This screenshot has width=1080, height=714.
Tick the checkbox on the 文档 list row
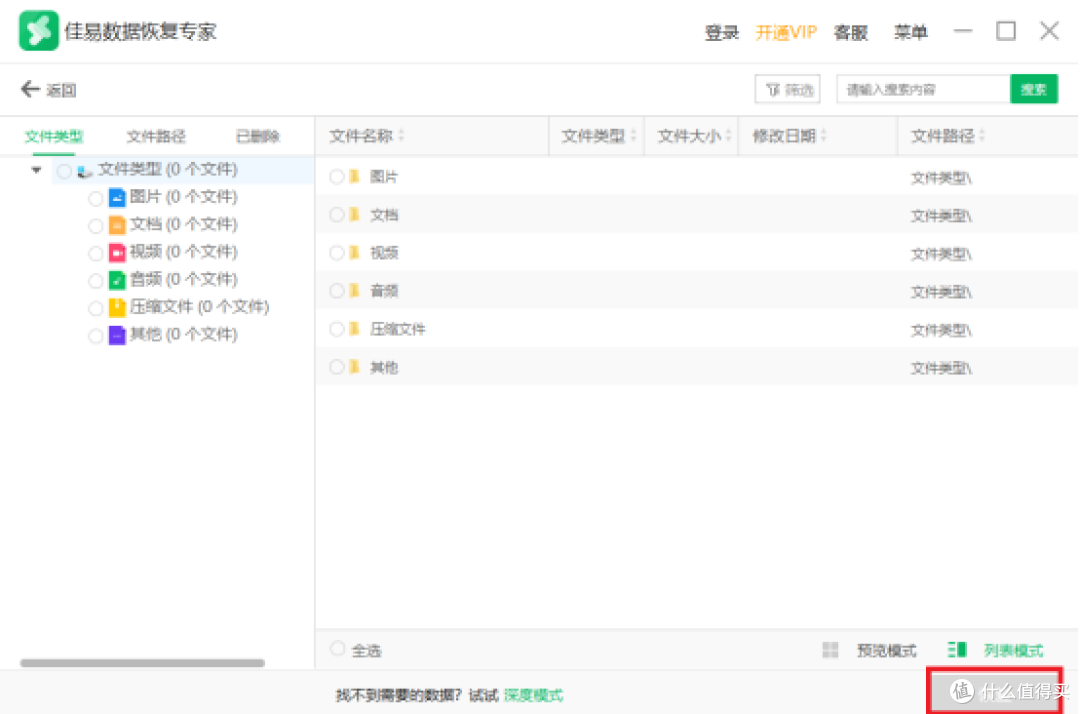(x=336, y=215)
